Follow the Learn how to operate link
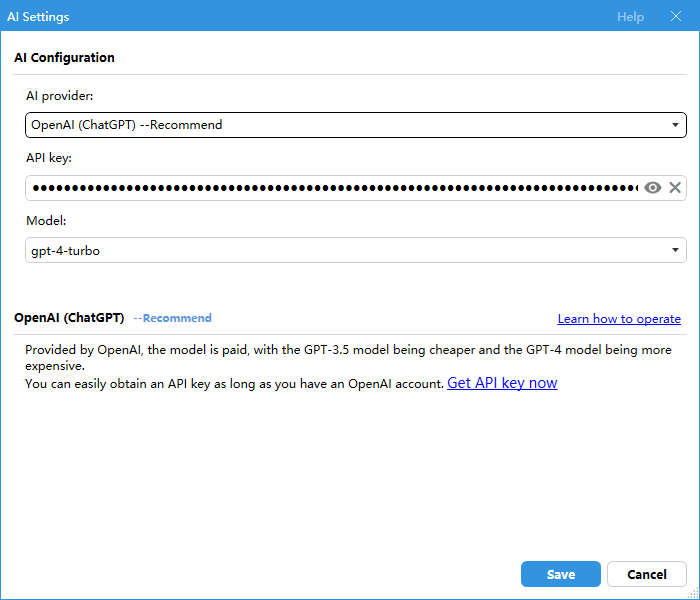This screenshot has height=600, width=700. [619, 319]
